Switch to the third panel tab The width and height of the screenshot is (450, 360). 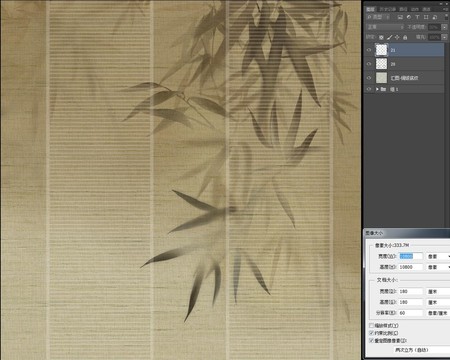point(403,9)
